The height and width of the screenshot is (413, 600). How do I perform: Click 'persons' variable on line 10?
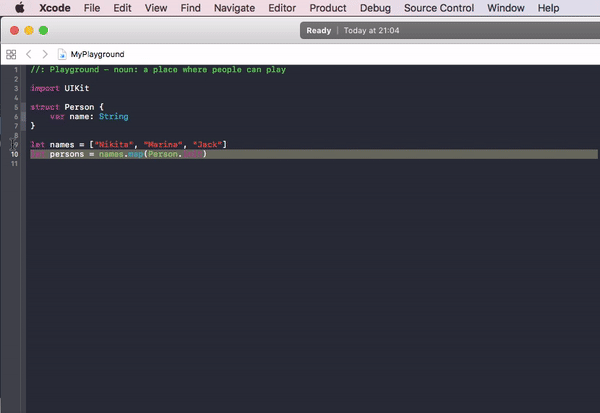coord(67,154)
